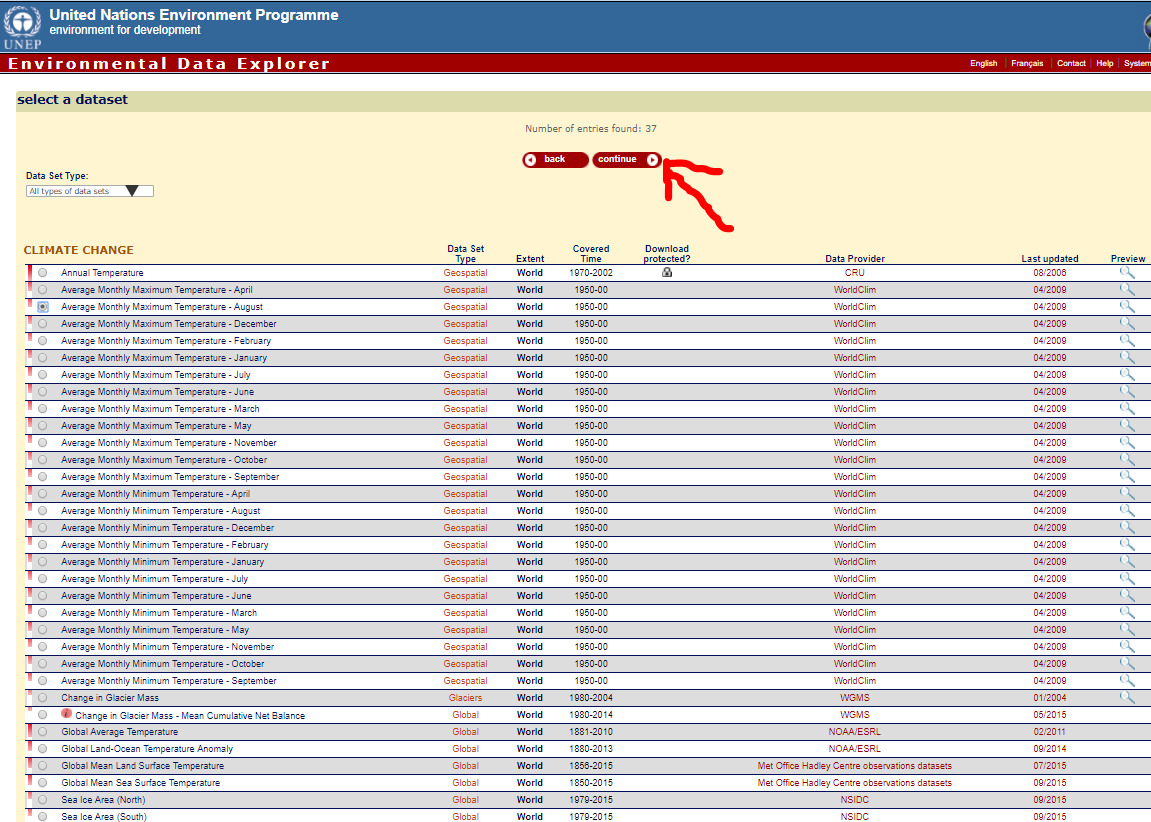Viewport: 1151px width, 822px height.
Task: Preview Average Monthly Maximum Temperature - March dataset
Action: (x=1127, y=408)
